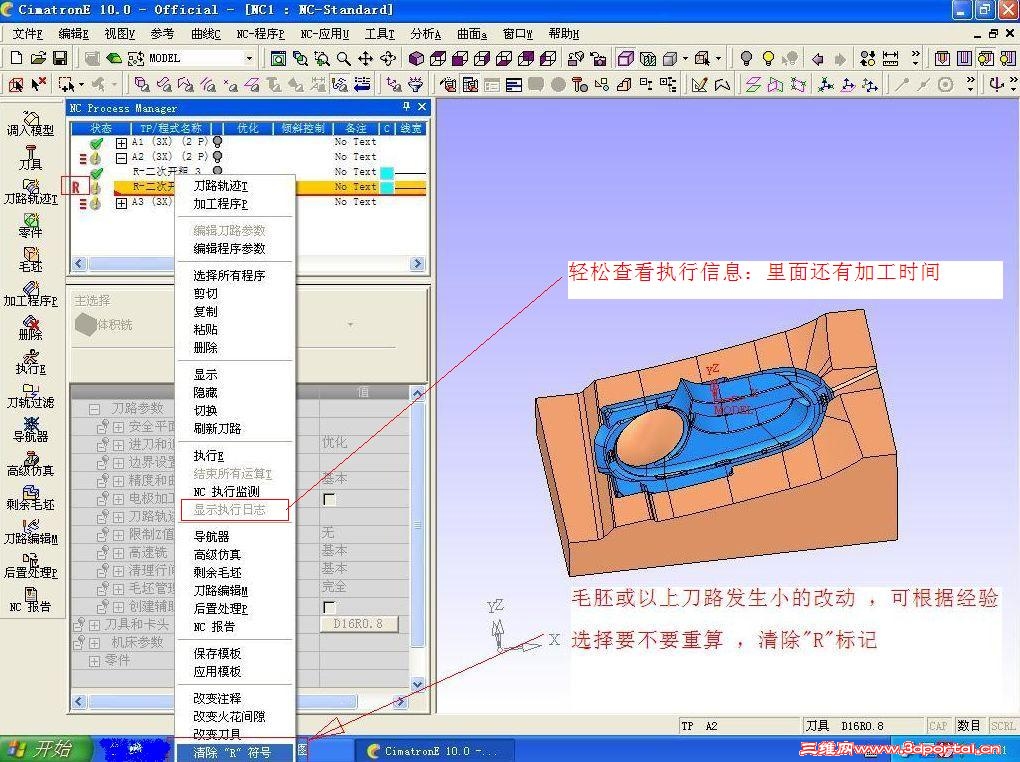Viewport: 1020px width, 762px height.
Task: Toggle the light bulb for A2 row
Action: click(217, 156)
